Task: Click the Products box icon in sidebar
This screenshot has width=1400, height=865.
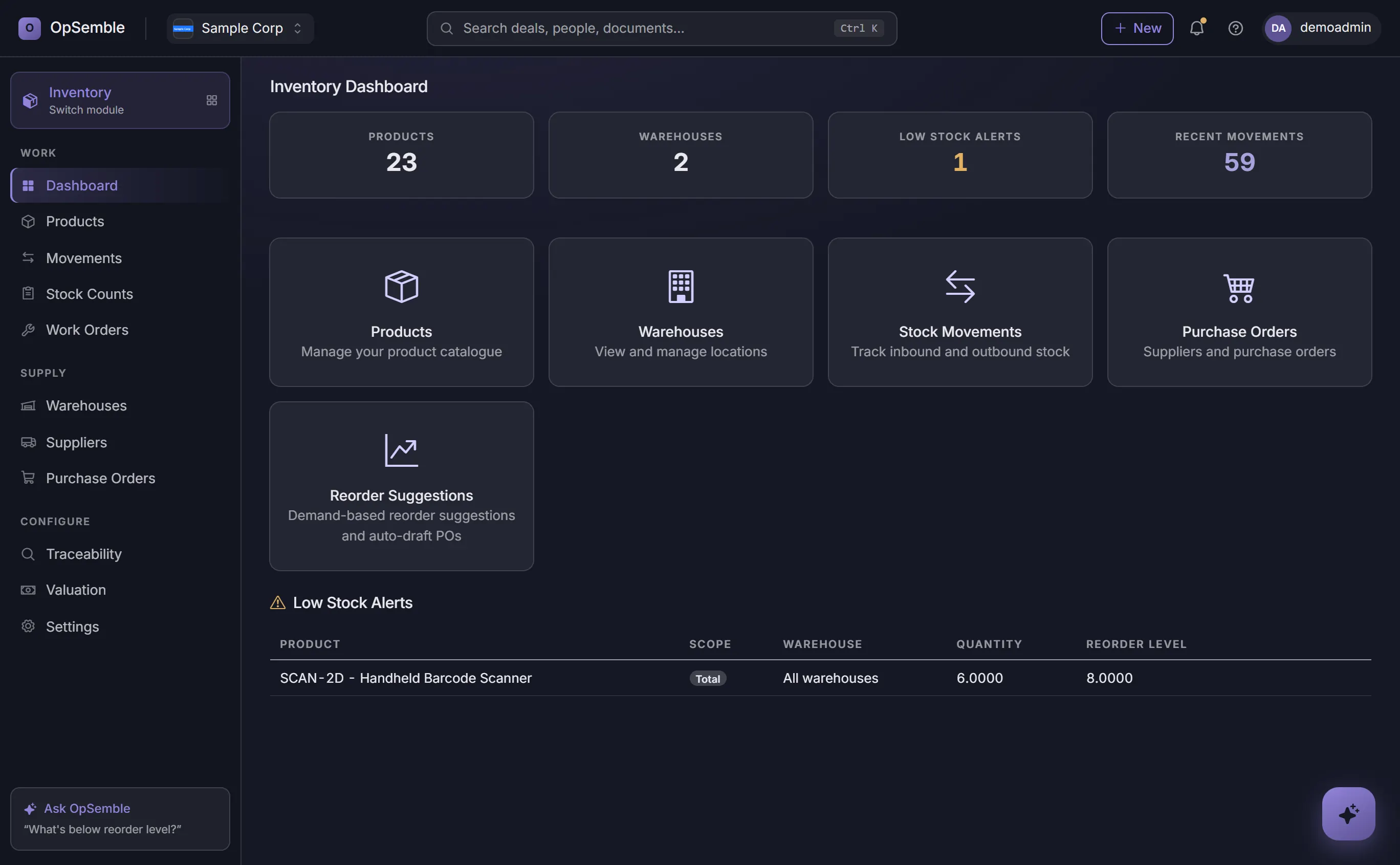Action: click(28, 222)
